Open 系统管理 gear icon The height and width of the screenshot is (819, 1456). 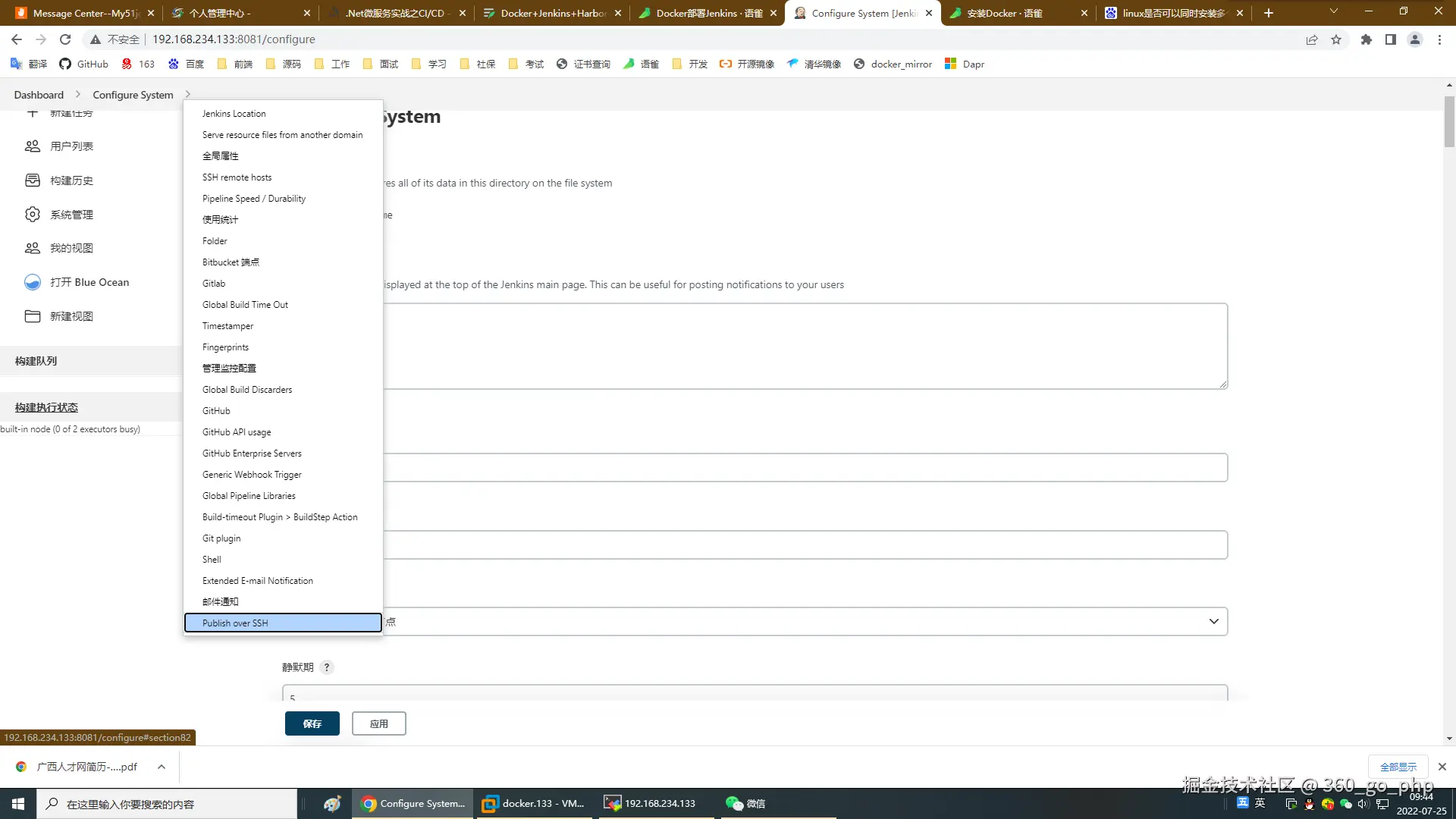click(32, 215)
